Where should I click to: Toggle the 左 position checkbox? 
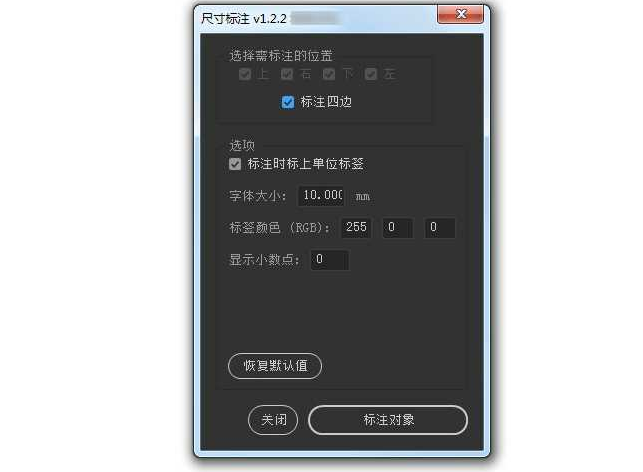pyautogui.click(x=371, y=74)
